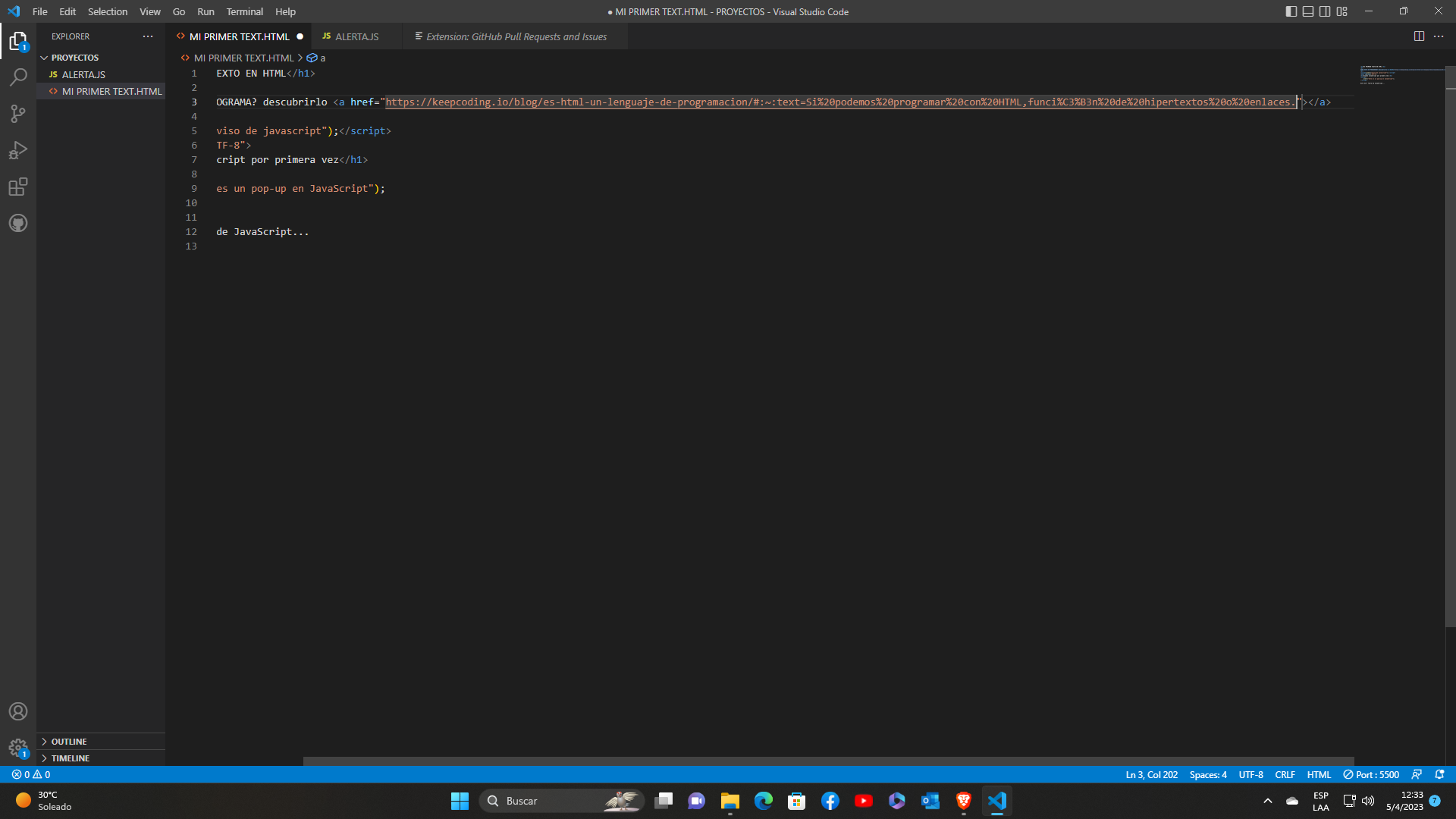Switch to ALERTA.JS tab
The height and width of the screenshot is (819, 1456).
tap(356, 36)
